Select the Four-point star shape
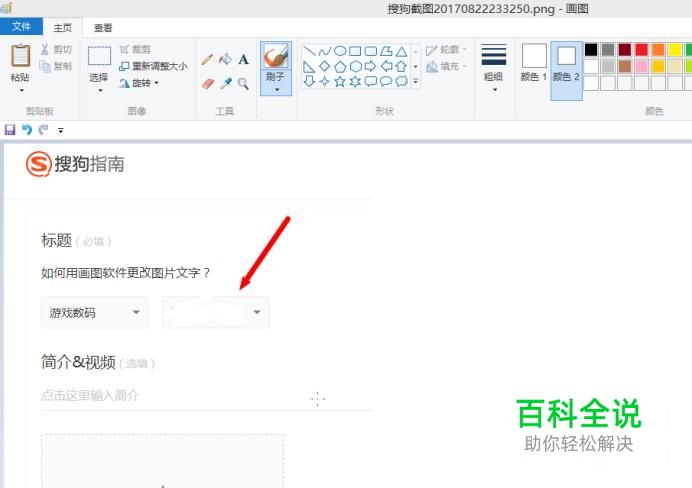 [324, 81]
